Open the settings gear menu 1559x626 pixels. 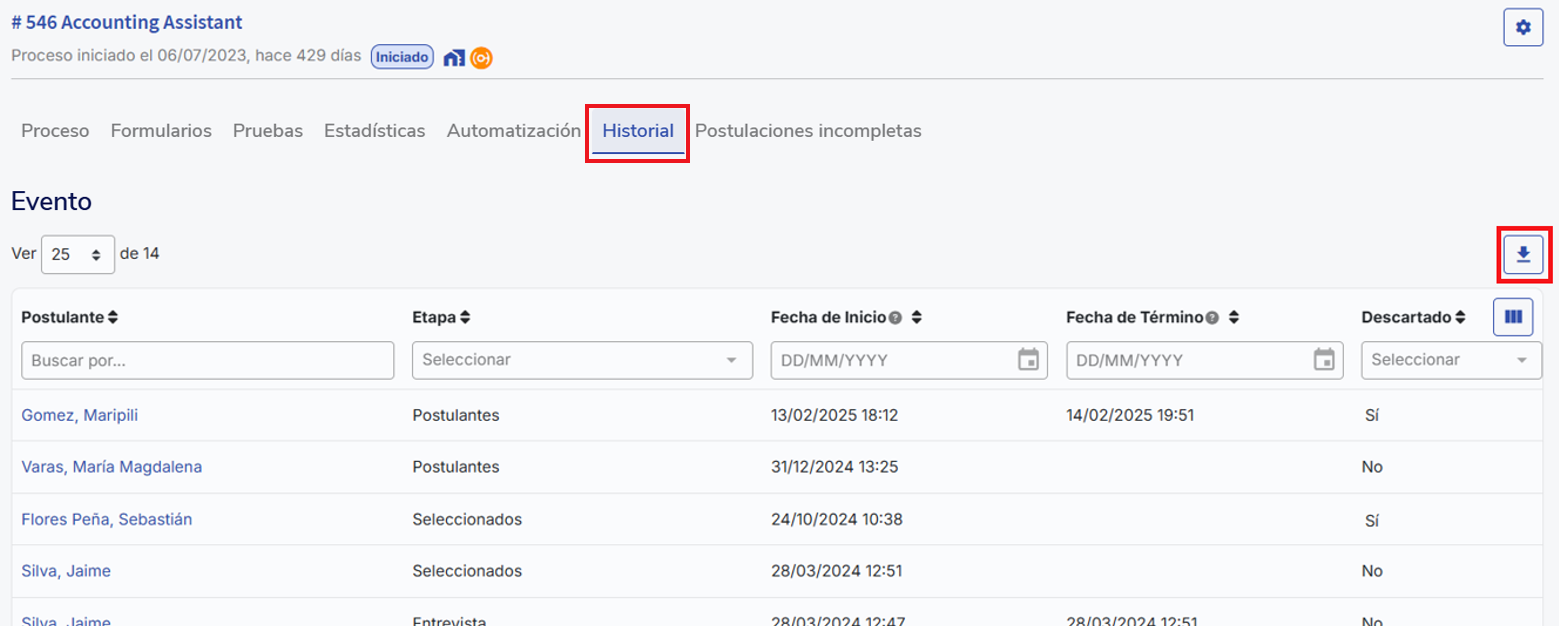[1523, 28]
